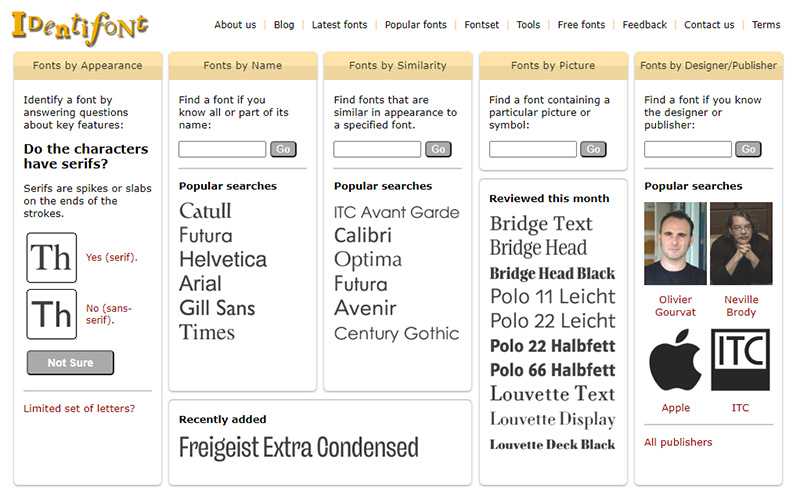Open Freigeist Extra Condensed font sample
800x499 pixels.
(298, 447)
